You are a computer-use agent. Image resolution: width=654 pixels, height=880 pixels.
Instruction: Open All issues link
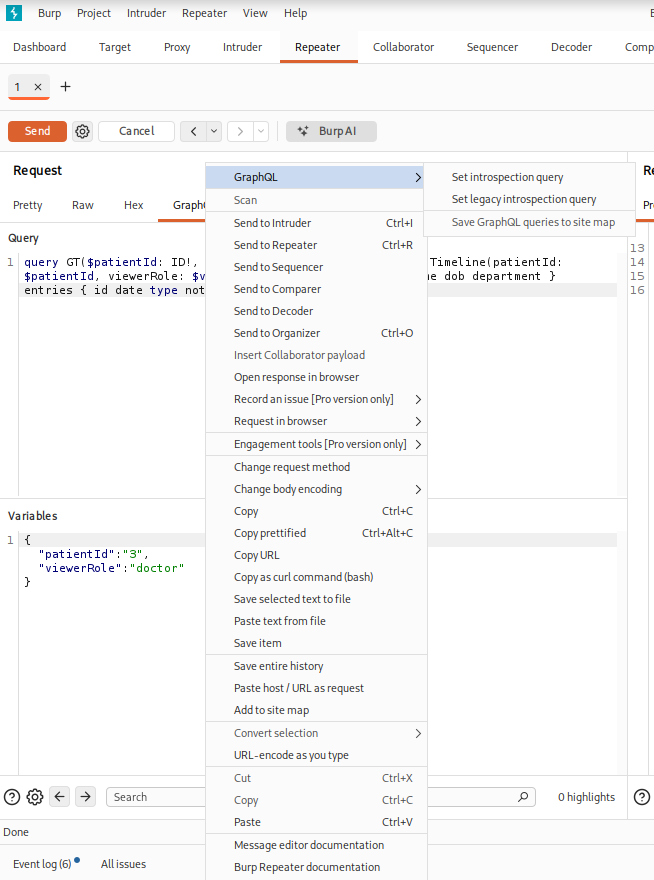pos(124,864)
